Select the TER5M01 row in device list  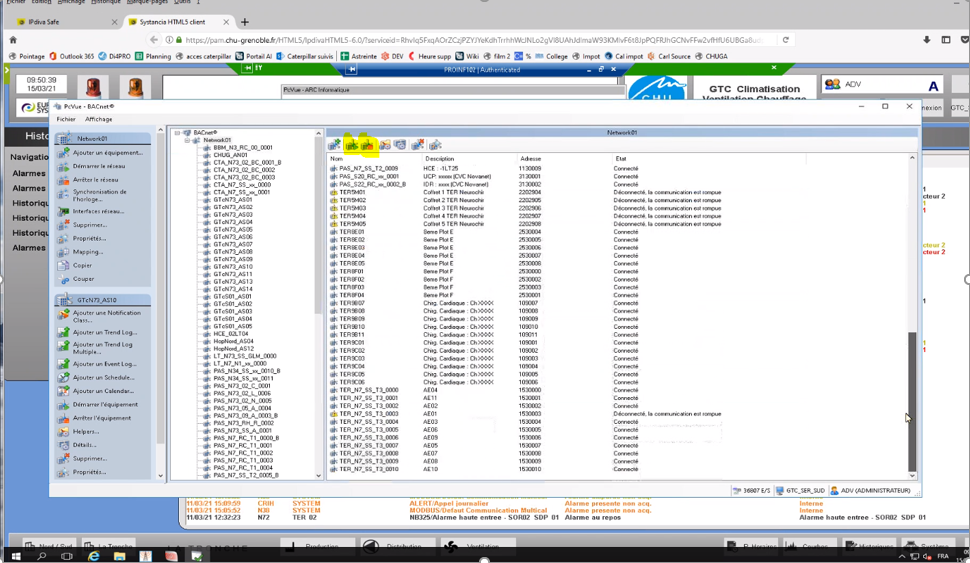click(352, 192)
